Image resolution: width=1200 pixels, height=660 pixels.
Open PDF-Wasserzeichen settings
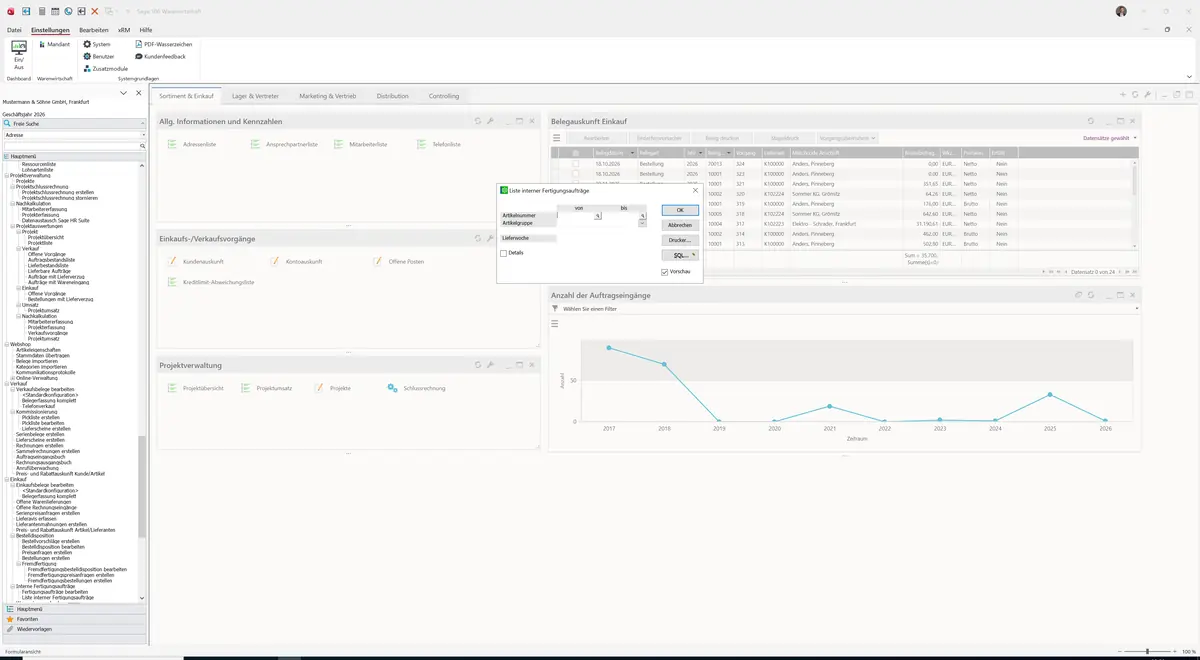(164, 44)
